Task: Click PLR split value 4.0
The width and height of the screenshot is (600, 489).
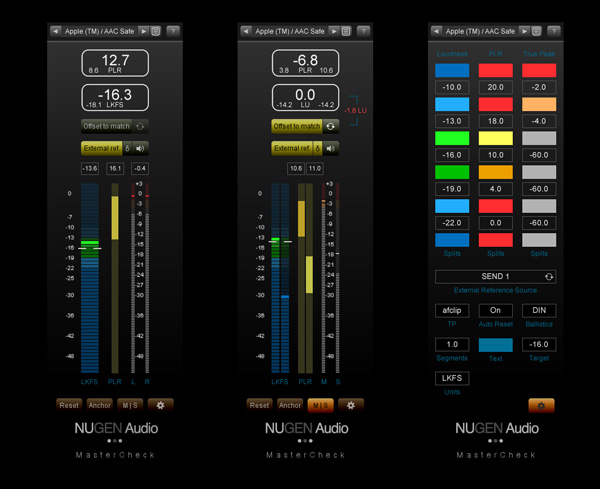Action: pyautogui.click(x=496, y=189)
